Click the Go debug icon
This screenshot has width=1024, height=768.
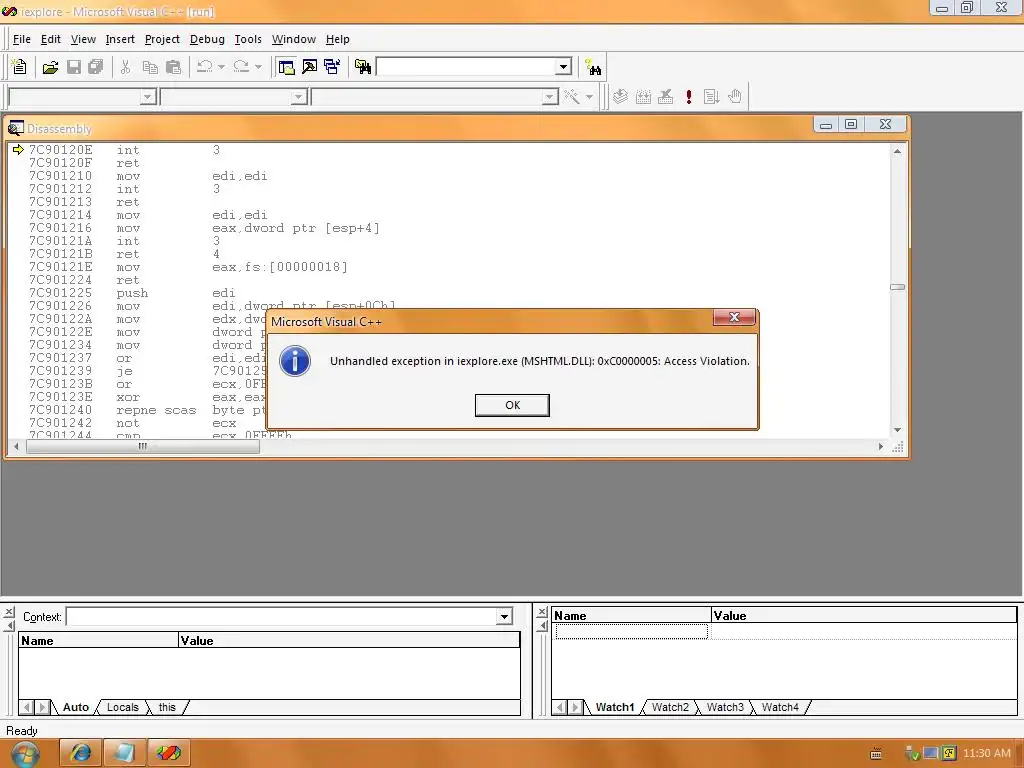[x=712, y=97]
